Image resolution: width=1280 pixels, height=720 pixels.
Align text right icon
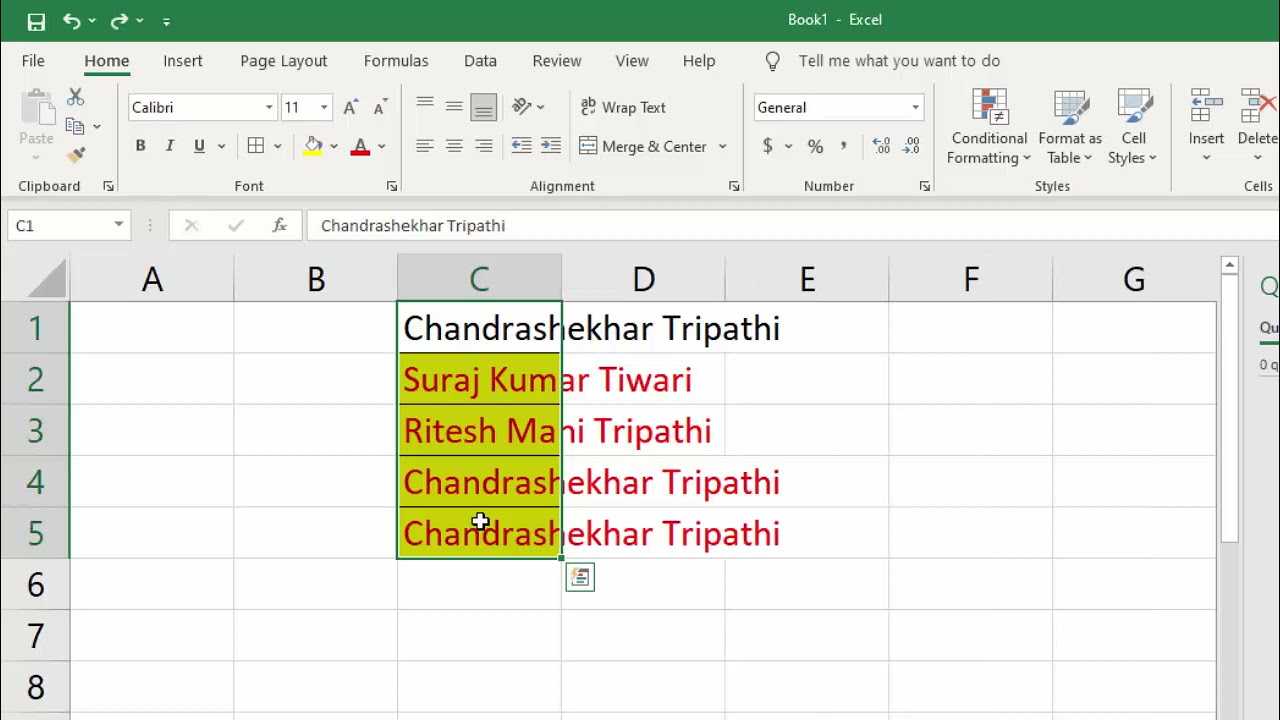484,146
